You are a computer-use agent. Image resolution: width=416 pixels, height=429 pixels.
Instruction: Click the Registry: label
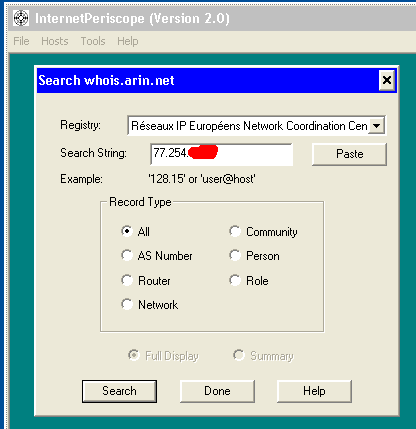[80, 125]
